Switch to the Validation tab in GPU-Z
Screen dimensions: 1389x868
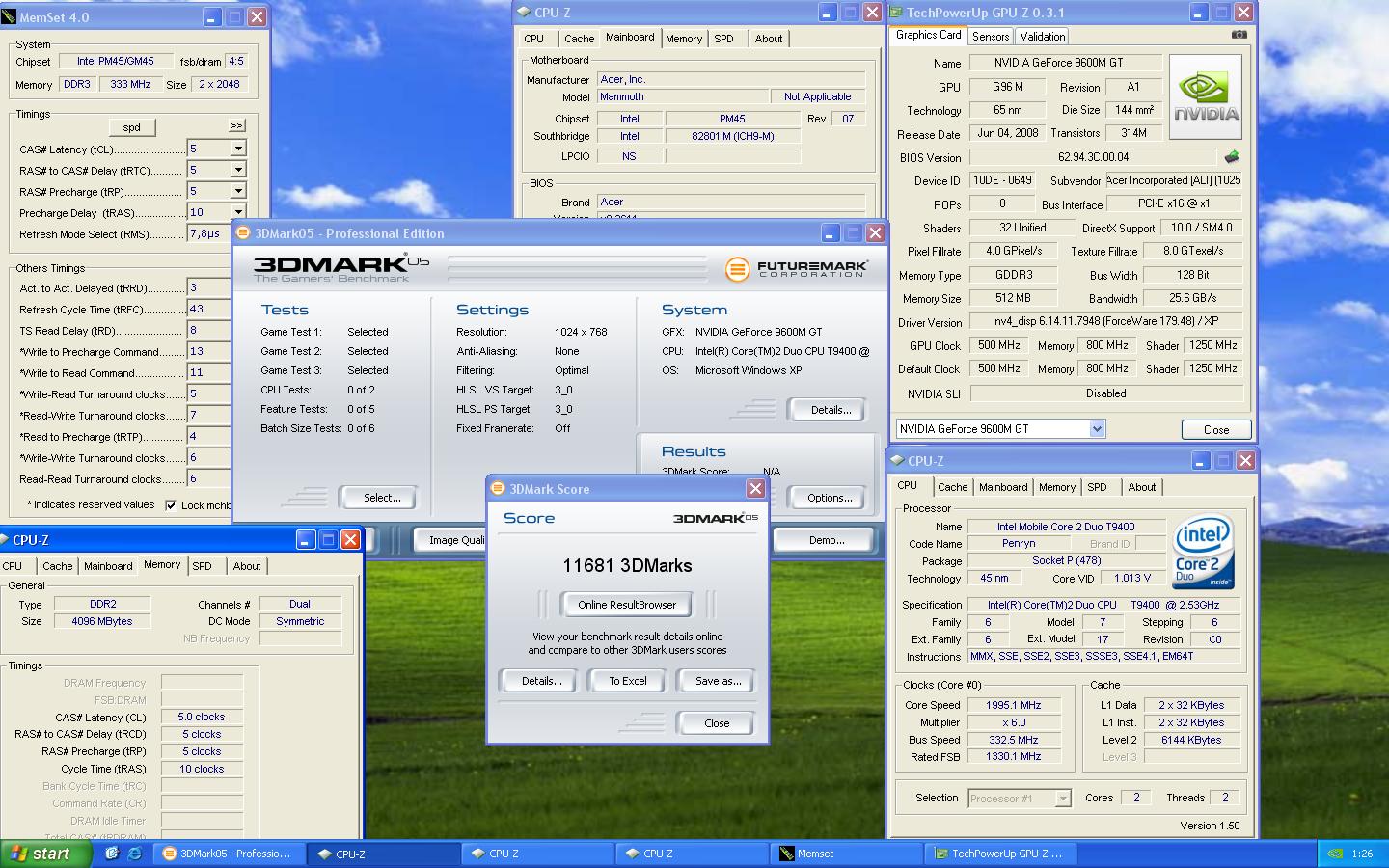1043,36
